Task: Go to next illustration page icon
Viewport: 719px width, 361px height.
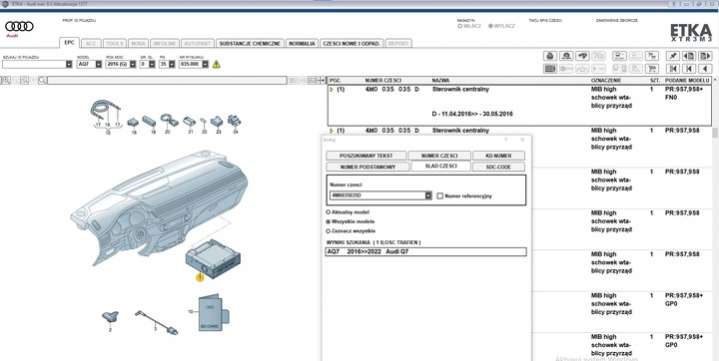Action: pyautogui.click(x=705, y=56)
